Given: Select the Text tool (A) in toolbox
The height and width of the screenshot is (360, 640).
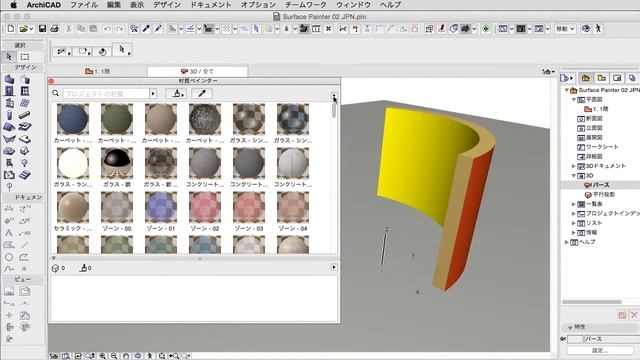Looking at the screenshot, I should point(9,233).
